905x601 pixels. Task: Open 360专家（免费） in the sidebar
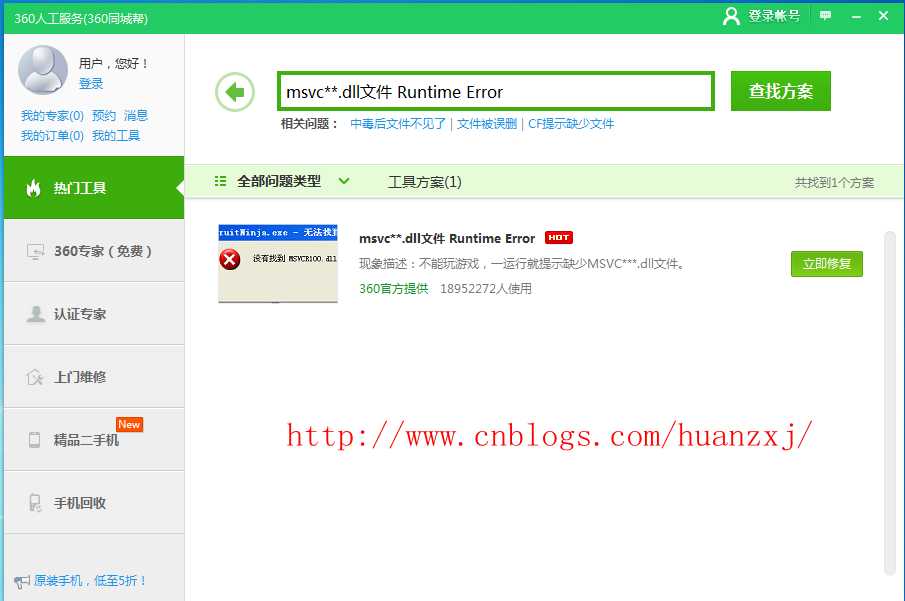tap(94, 251)
